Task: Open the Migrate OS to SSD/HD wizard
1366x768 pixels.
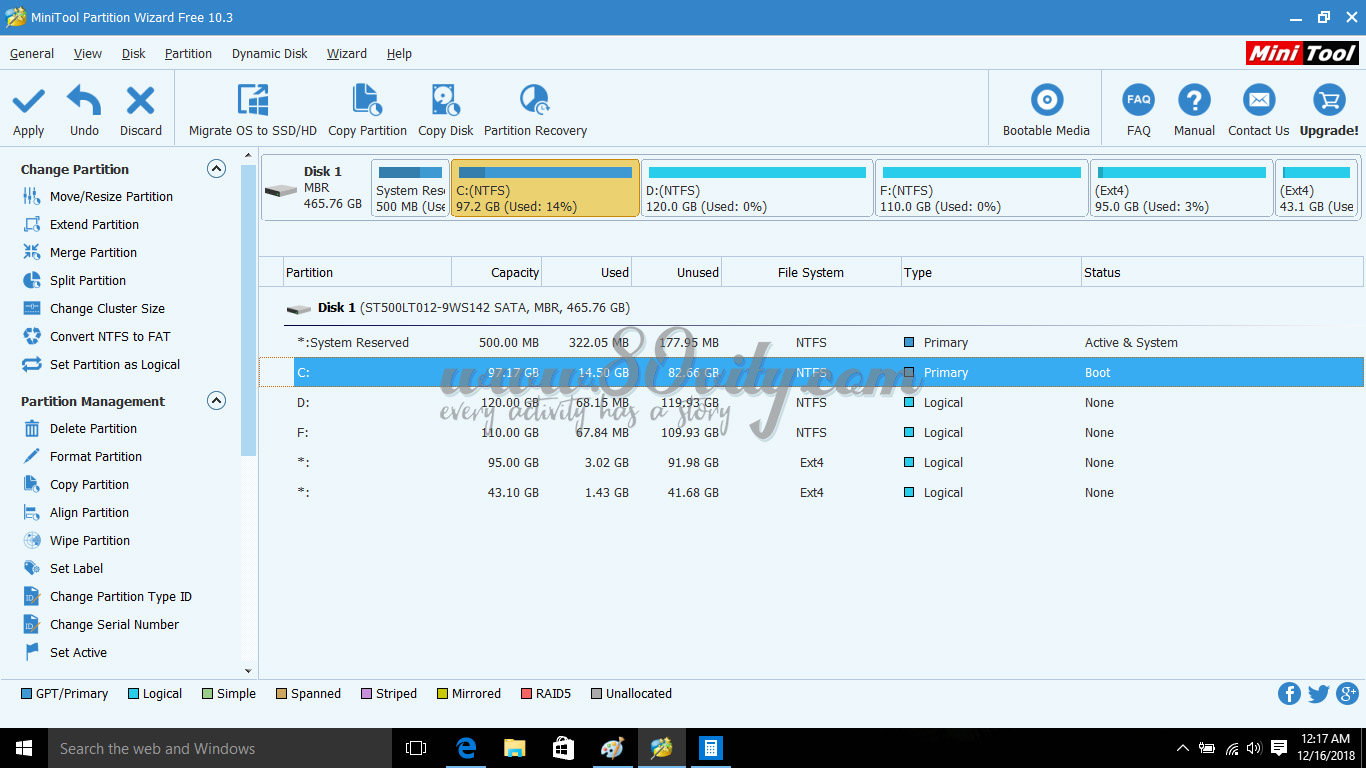Action: pos(252,108)
